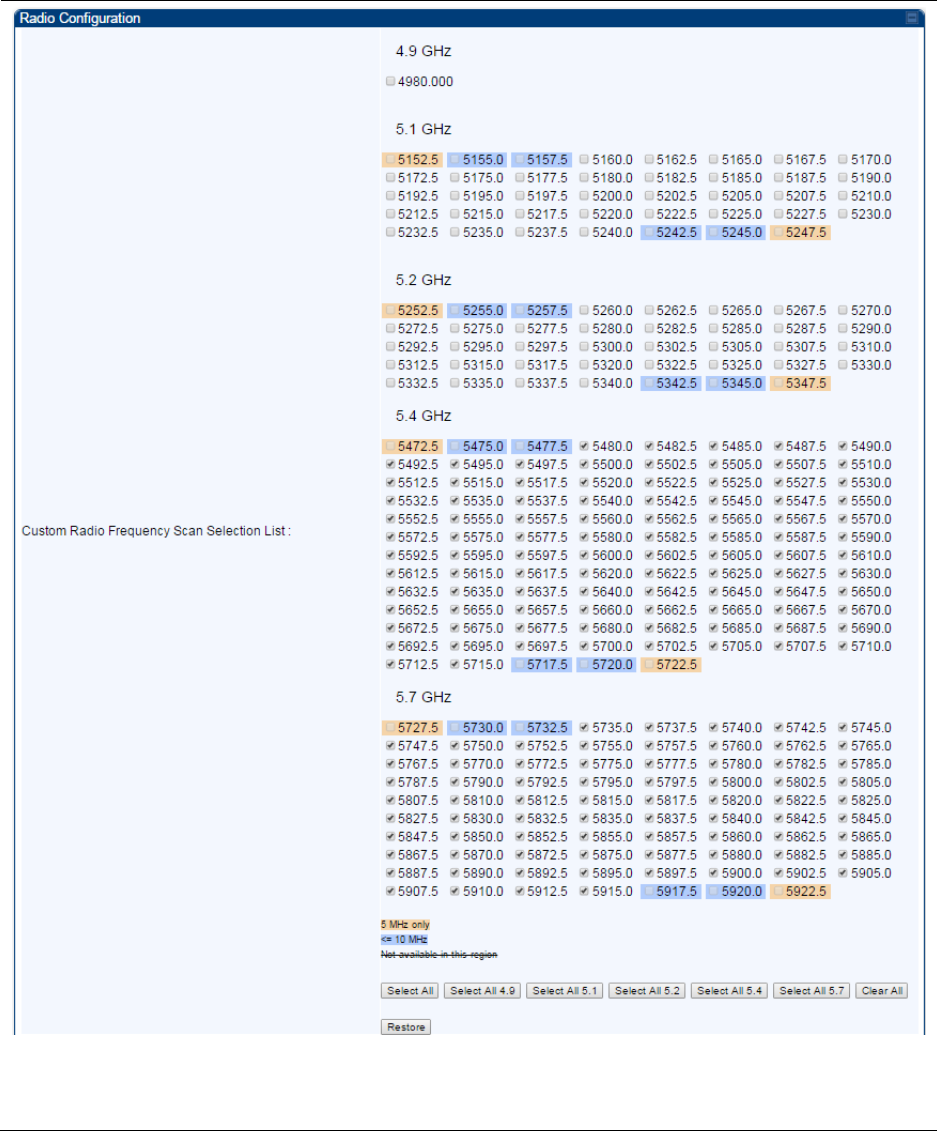Untick the 5905.0 frequency checkbox
Screen dimensions: 937x1131
point(843,873)
